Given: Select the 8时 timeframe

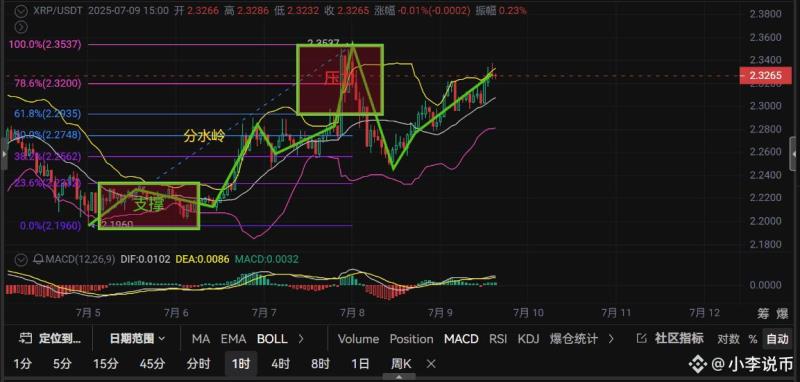Looking at the screenshot, I should pyautogui.click(x=320, y=364).
